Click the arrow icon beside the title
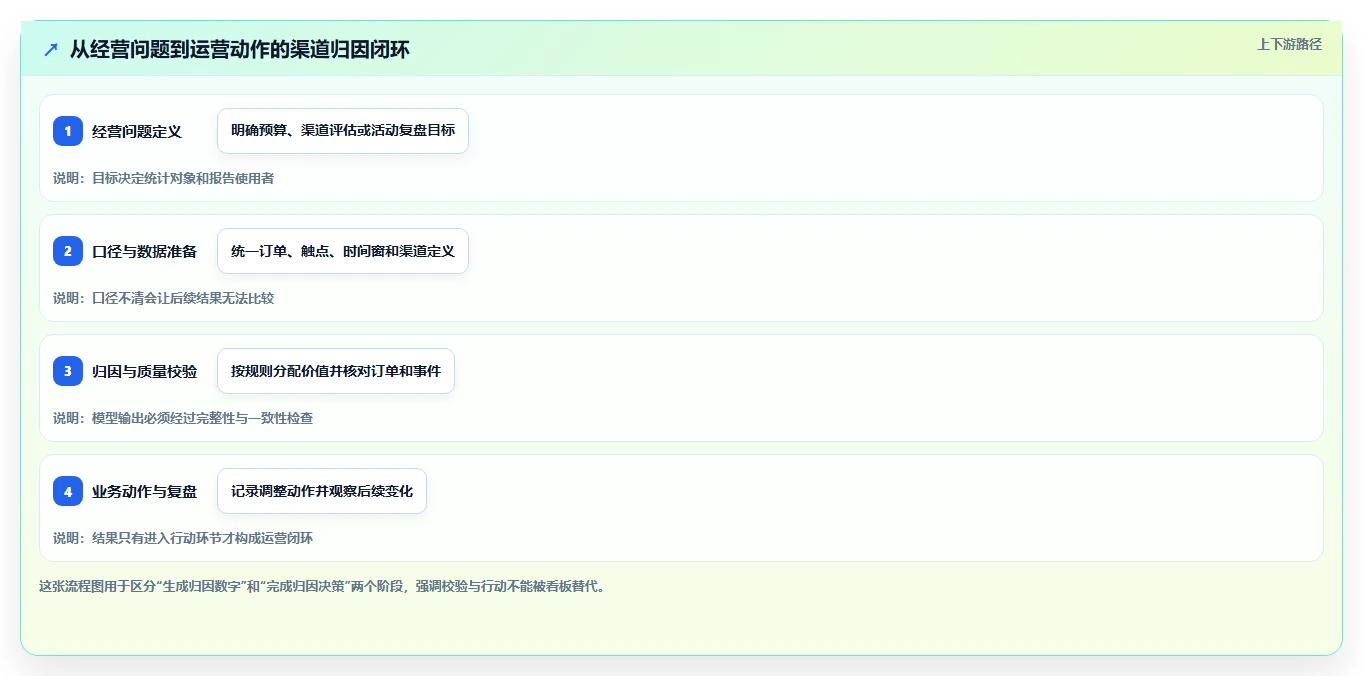Image resolution: width=1363 pixels, height=676 pixels. [x=51, y=49]
